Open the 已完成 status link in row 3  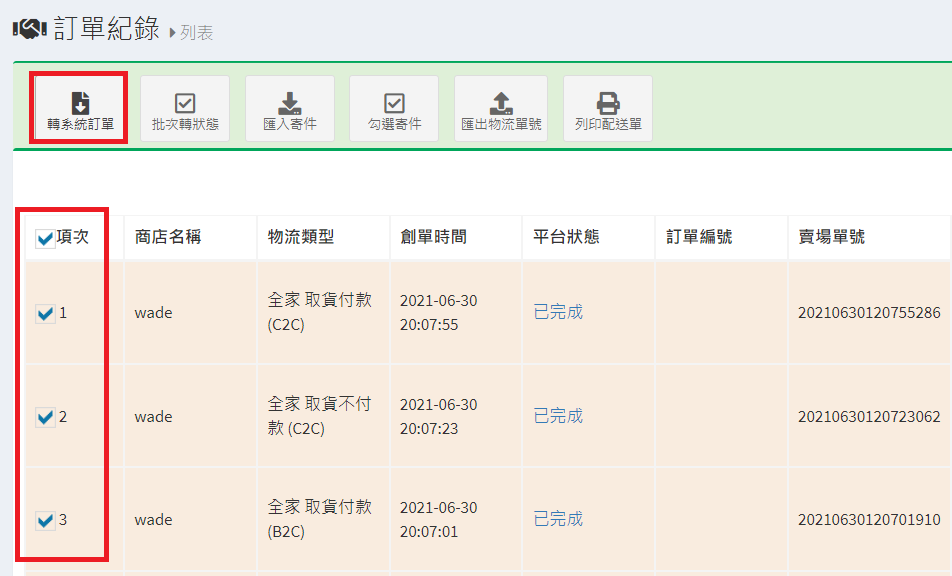[558, 519]
